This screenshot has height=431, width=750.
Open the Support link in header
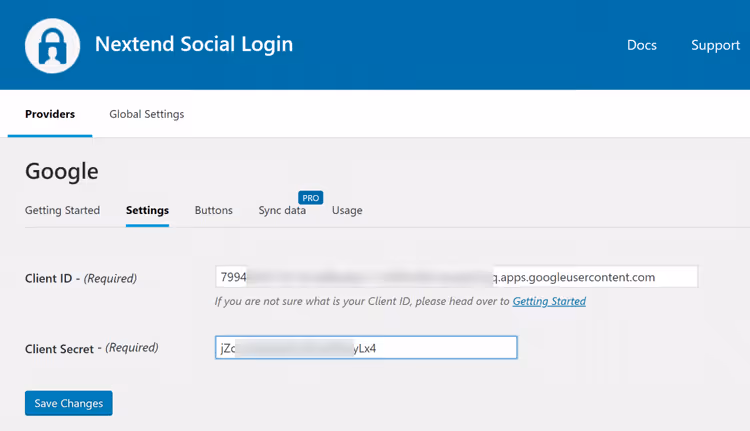(715, 45)
